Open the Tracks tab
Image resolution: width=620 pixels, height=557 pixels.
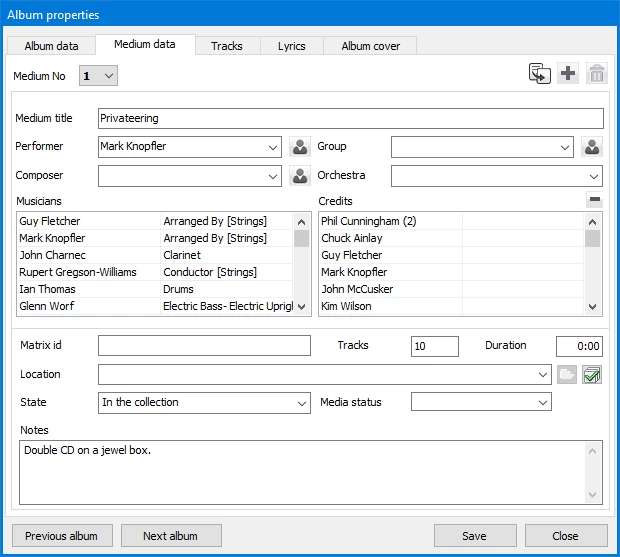227,46
